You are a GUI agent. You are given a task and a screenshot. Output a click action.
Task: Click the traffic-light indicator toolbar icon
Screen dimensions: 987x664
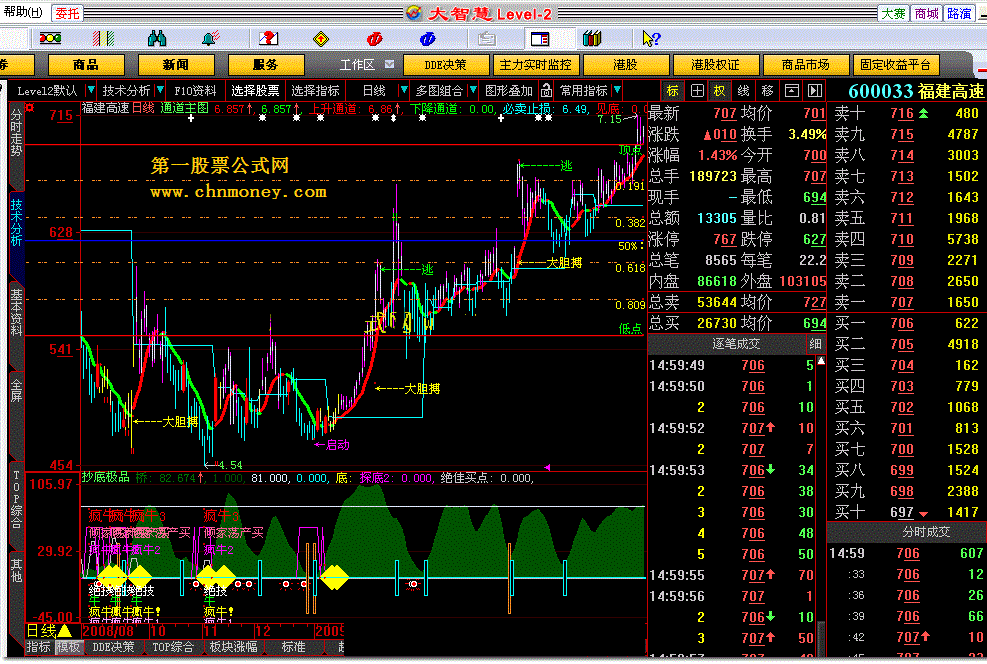pyautogui.click(x=50, y=39)
